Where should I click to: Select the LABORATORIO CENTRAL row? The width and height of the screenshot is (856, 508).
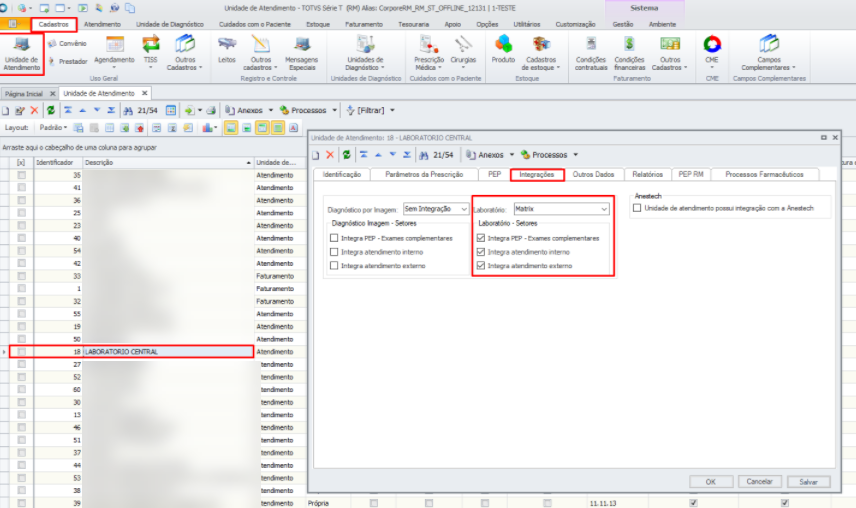pyautogui.click(x=131, y=351)
